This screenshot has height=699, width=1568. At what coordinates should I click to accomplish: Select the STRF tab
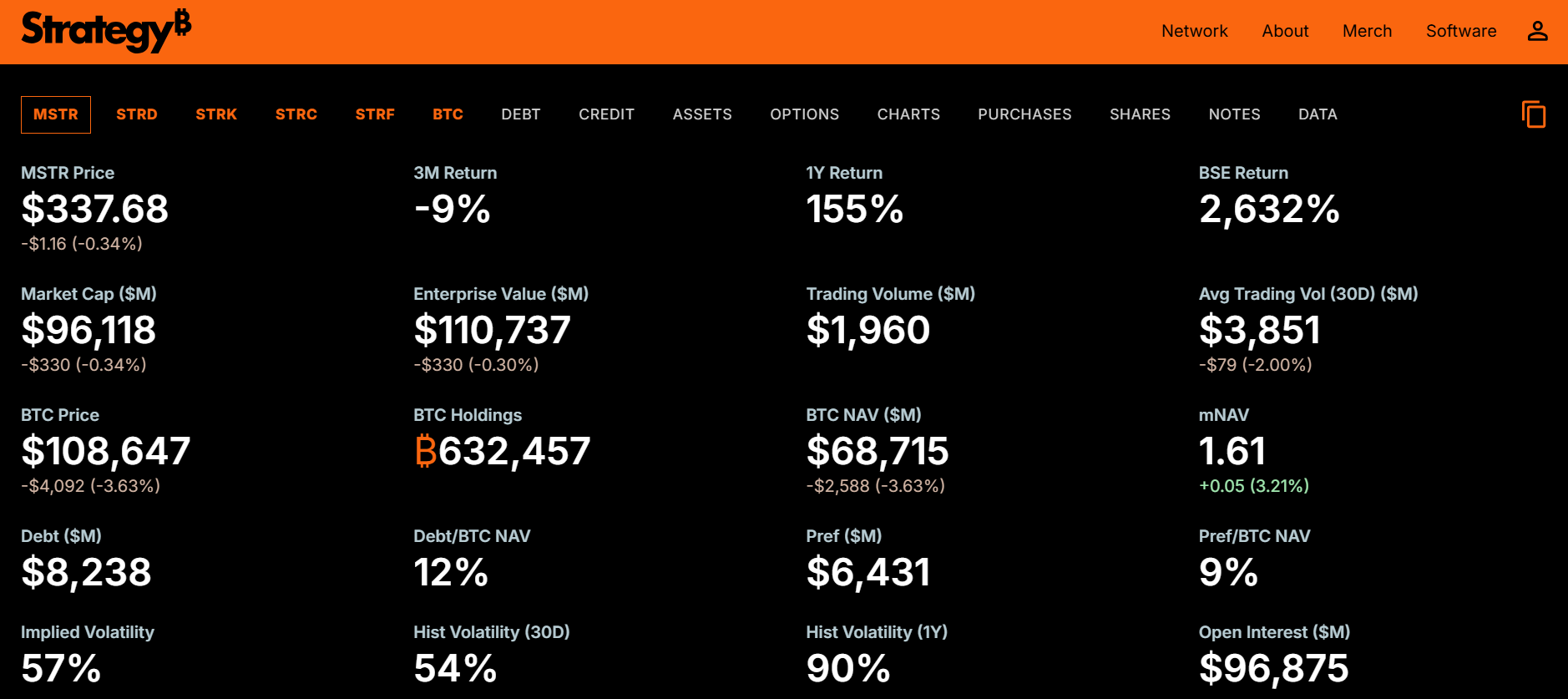(375, 114)
